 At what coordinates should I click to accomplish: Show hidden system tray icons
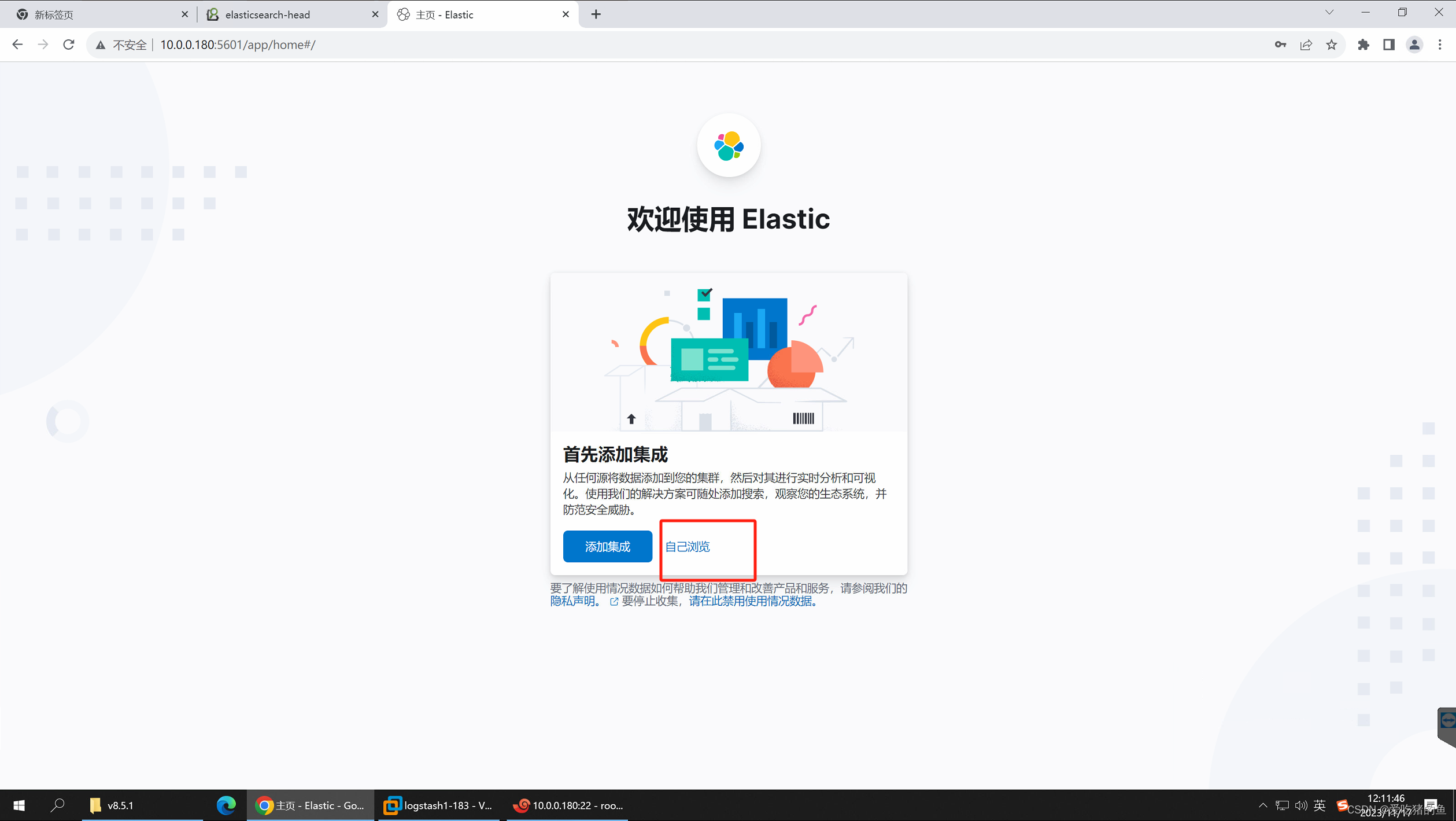(x=1263, y=805)
